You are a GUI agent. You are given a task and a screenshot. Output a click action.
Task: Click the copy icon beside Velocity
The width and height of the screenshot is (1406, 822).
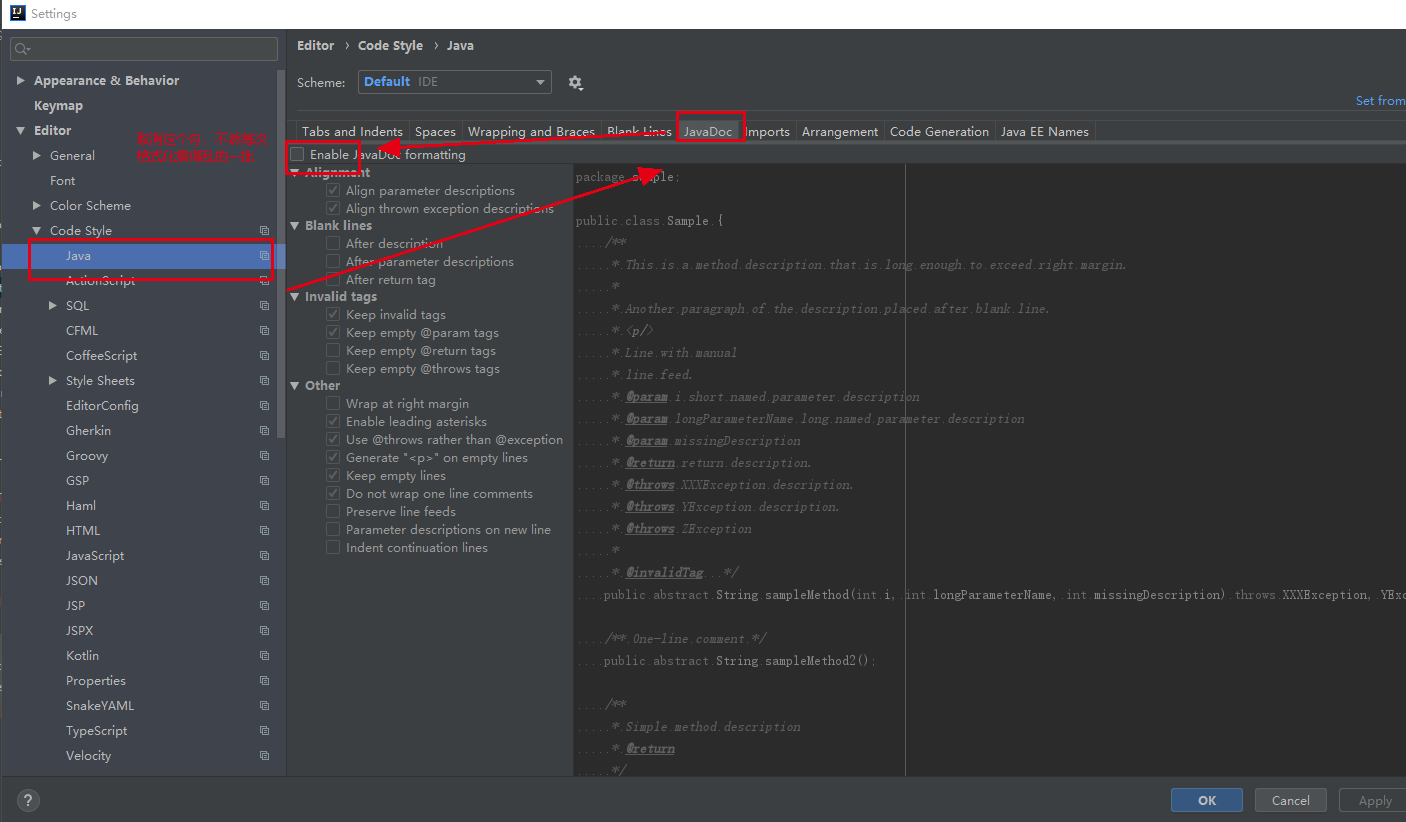coord(264,756)
